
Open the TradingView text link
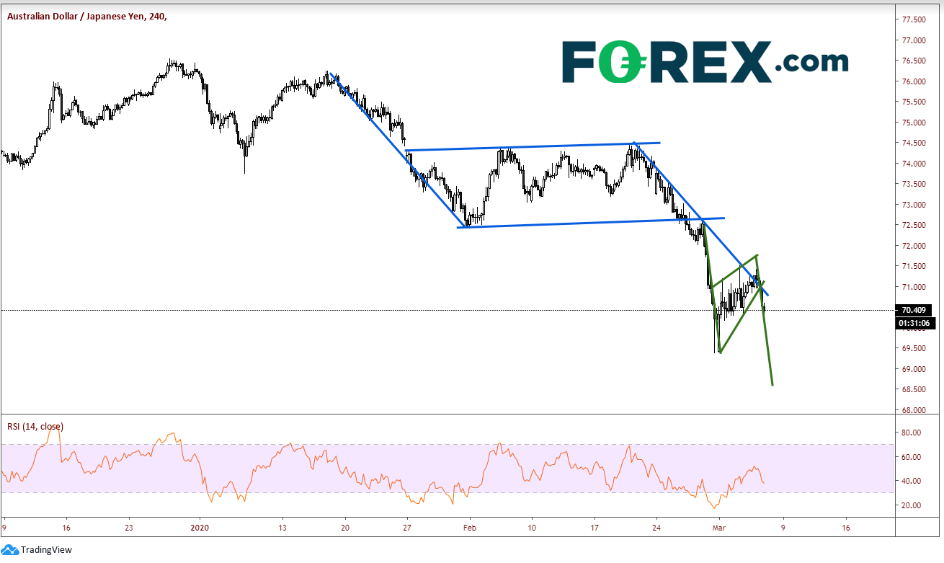click(x=46, y=550)
